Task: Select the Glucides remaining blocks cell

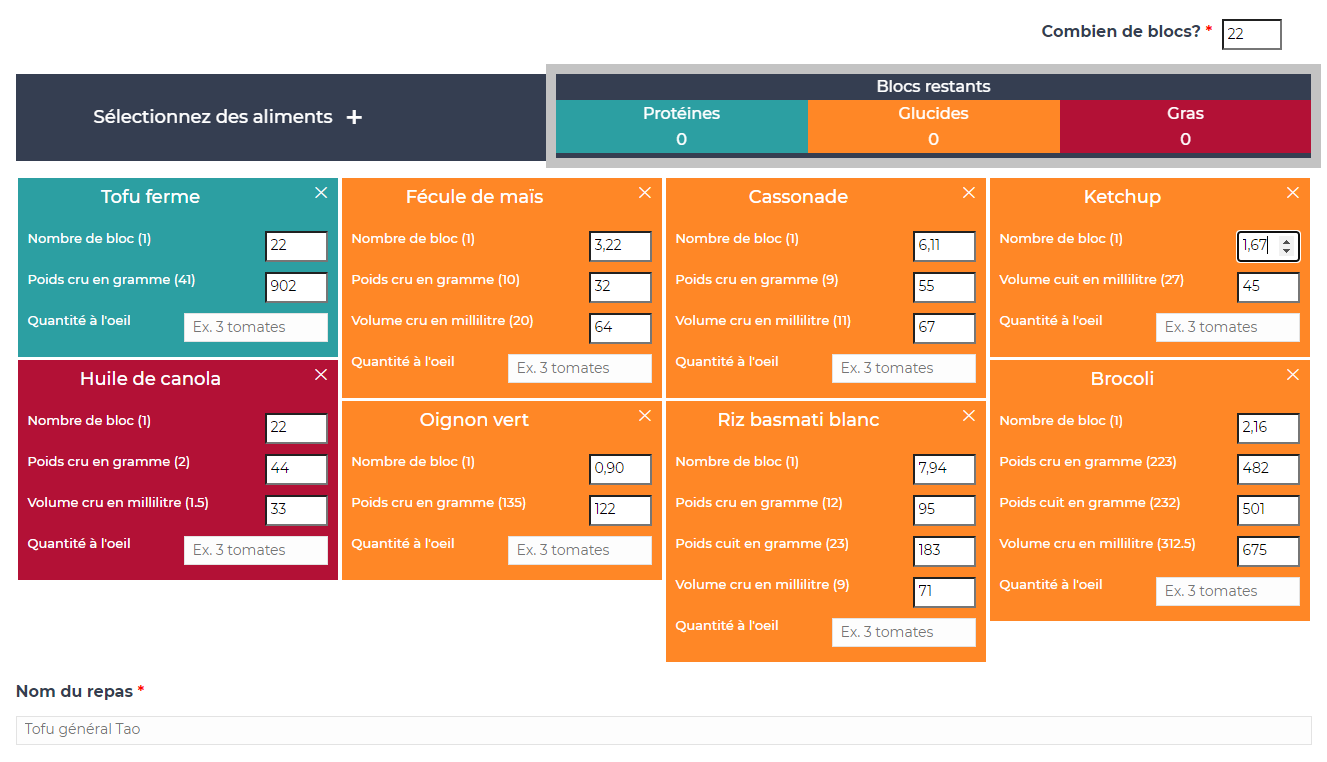Action: [x=933, y=126]
